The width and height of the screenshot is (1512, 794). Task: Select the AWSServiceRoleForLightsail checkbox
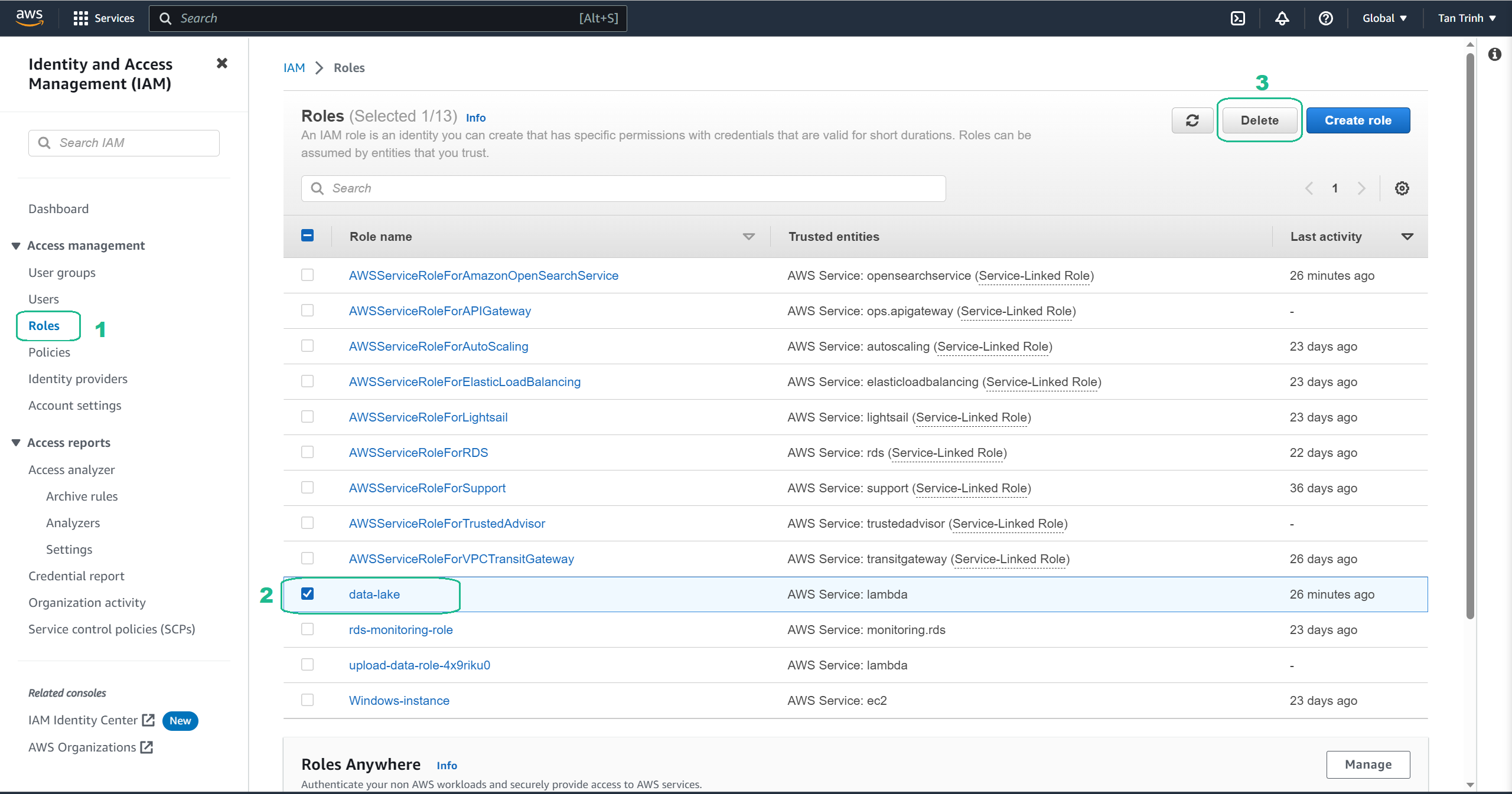(x=308, y=417)
